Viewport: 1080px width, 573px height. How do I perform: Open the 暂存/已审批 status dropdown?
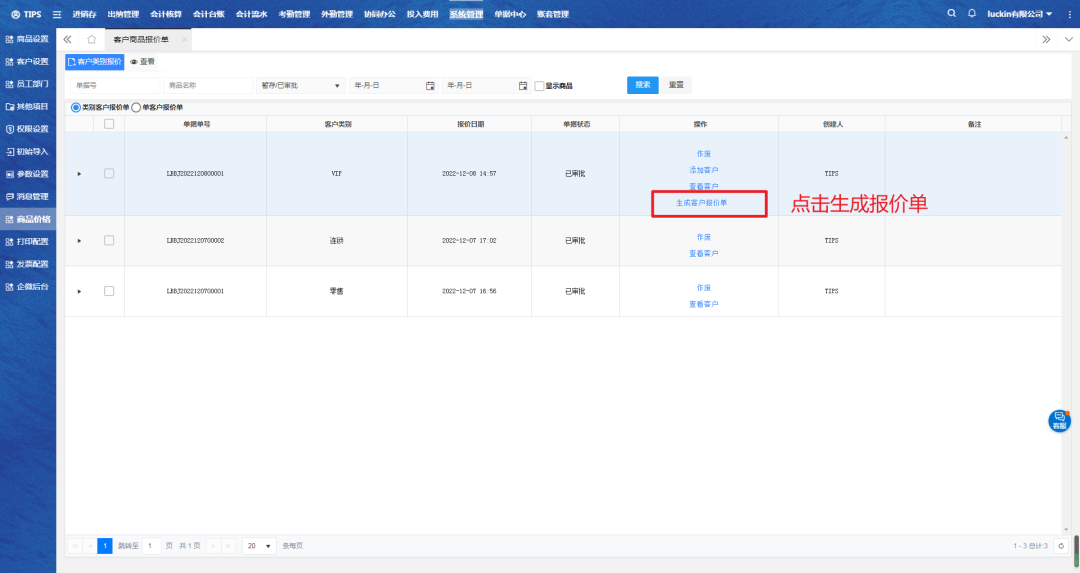point(300,86)
